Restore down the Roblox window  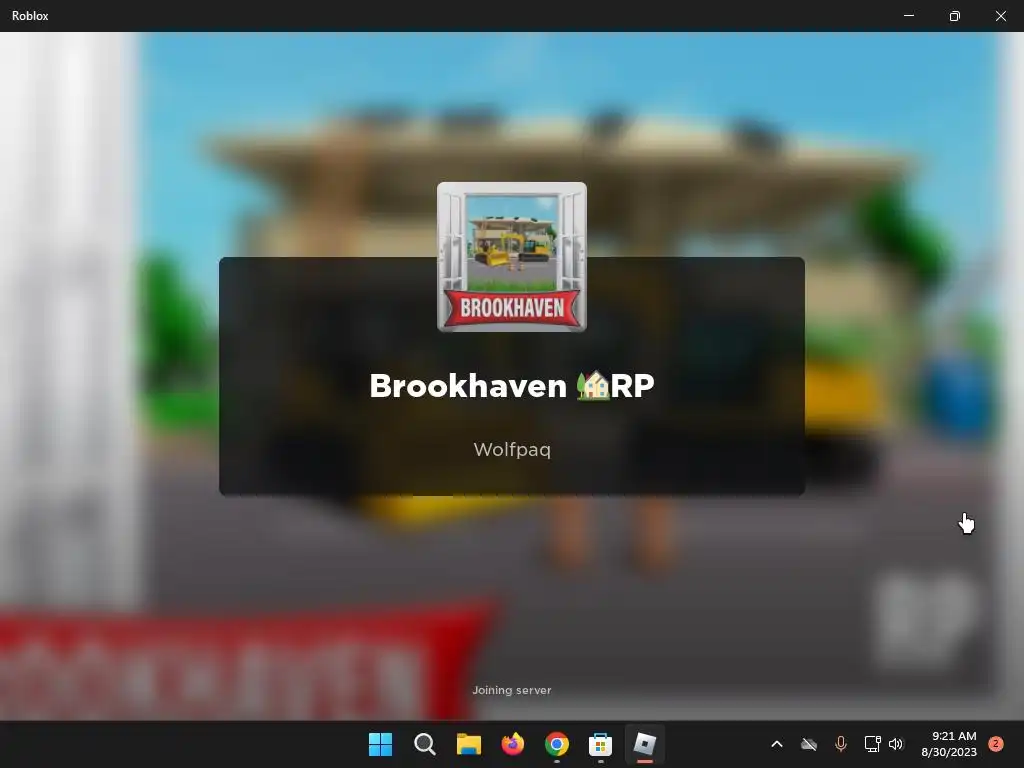(955, 16)
